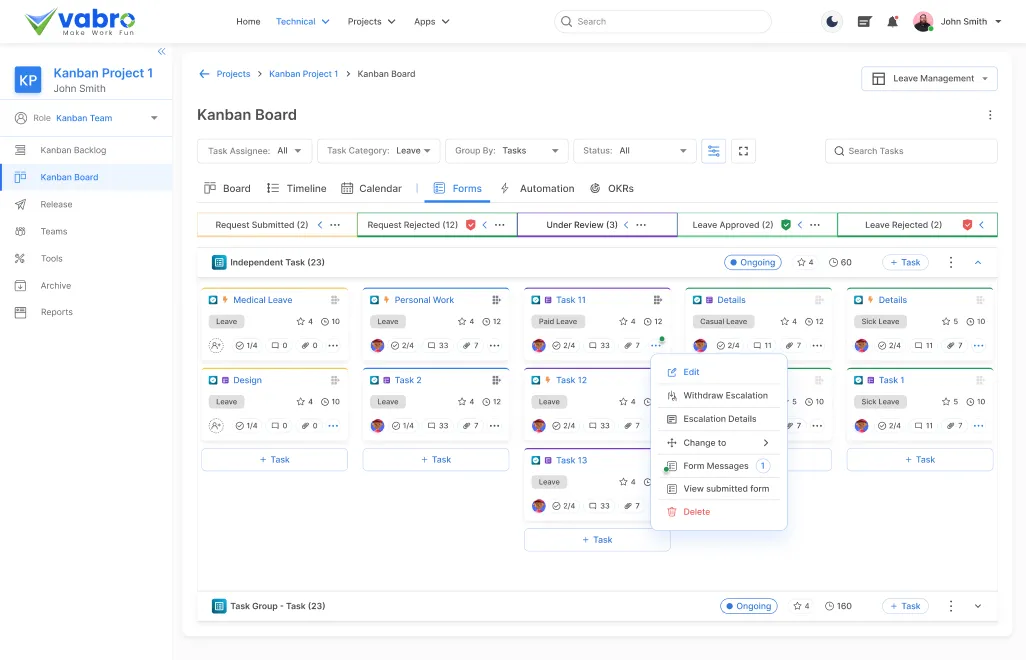The height and width of the screenshot is (660, 1026).
Task: Open the messages icon in the header
Action: pos(863,20)
